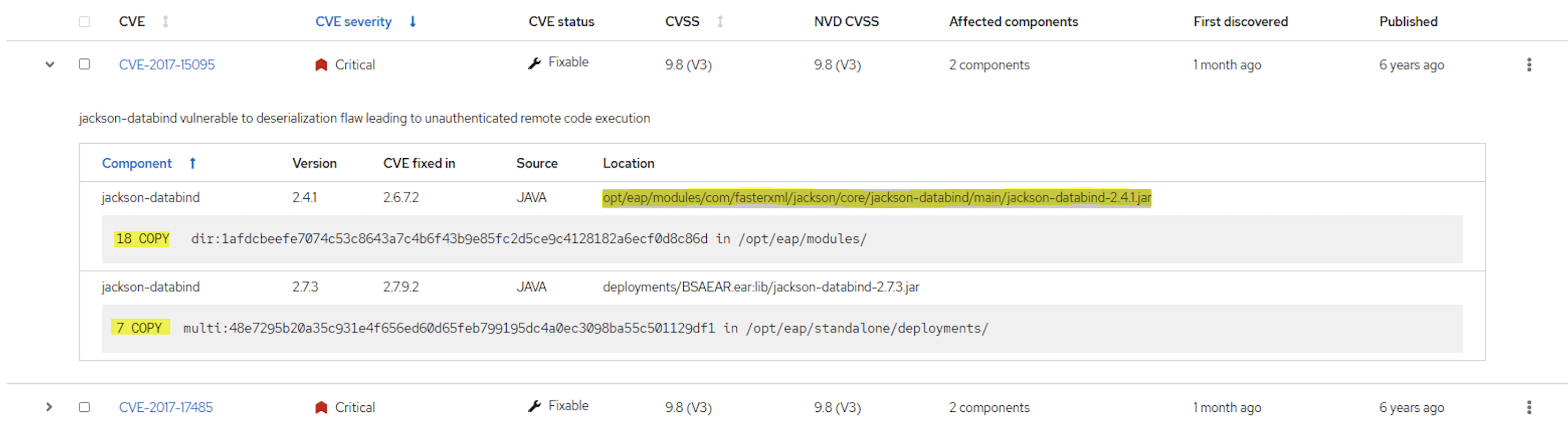Toggle the select-all checkbox in the header
Viewport: 1568px width, 430px height.
[85, 22]
